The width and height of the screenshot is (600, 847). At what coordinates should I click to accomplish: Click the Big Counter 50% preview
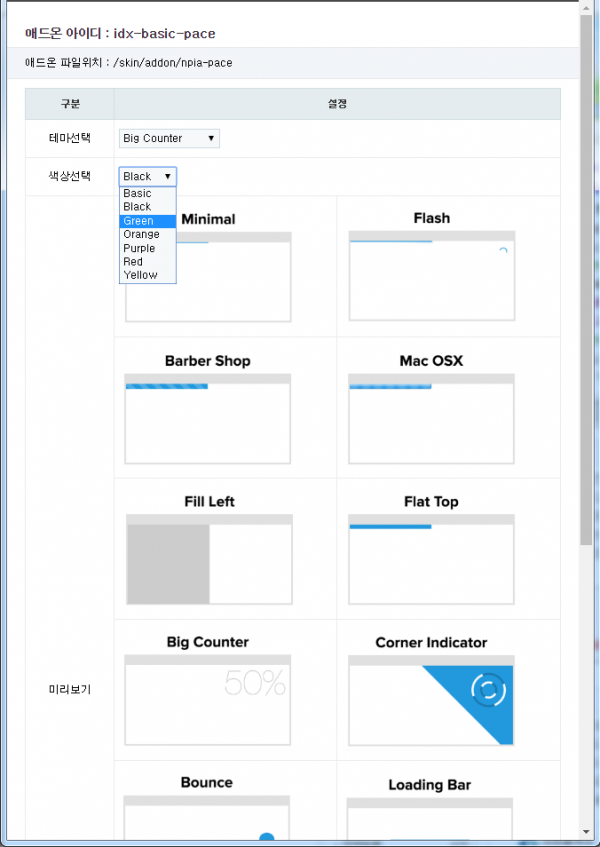tap(207, 700)
